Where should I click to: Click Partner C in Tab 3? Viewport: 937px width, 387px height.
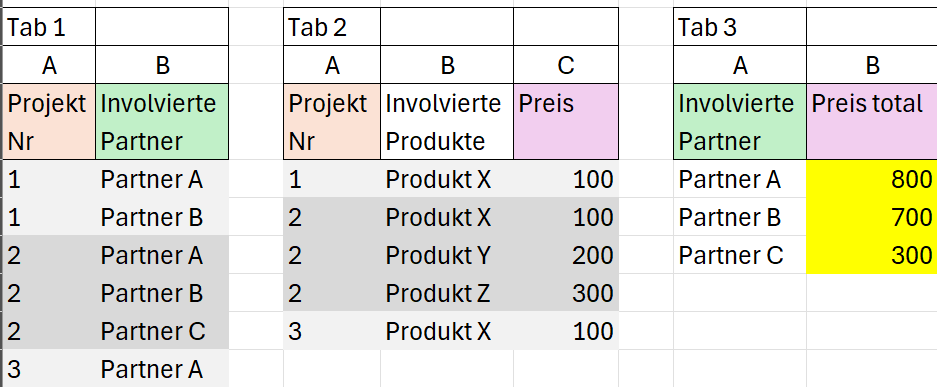click(740, 255)
